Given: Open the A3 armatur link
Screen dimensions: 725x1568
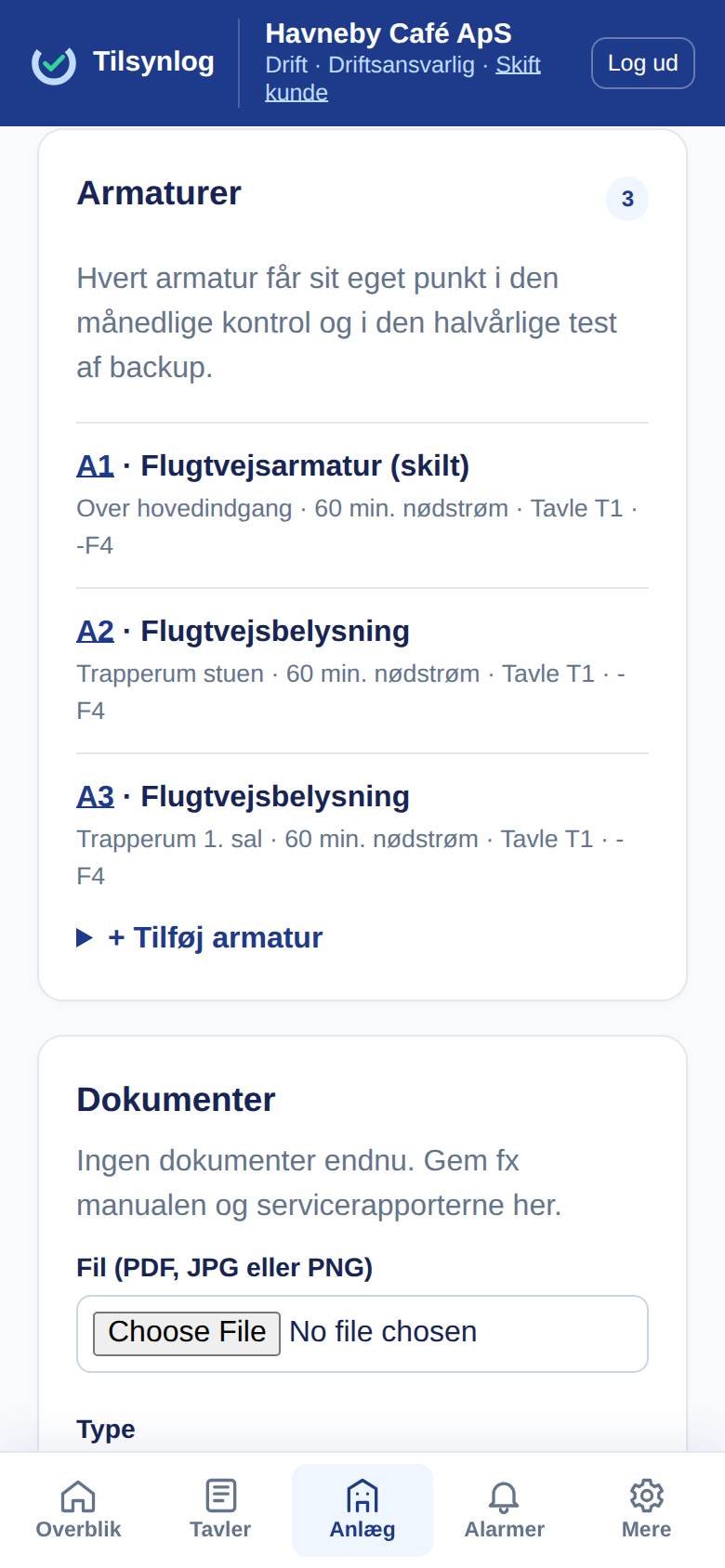Looking at the screenshot, I should 95,796.
